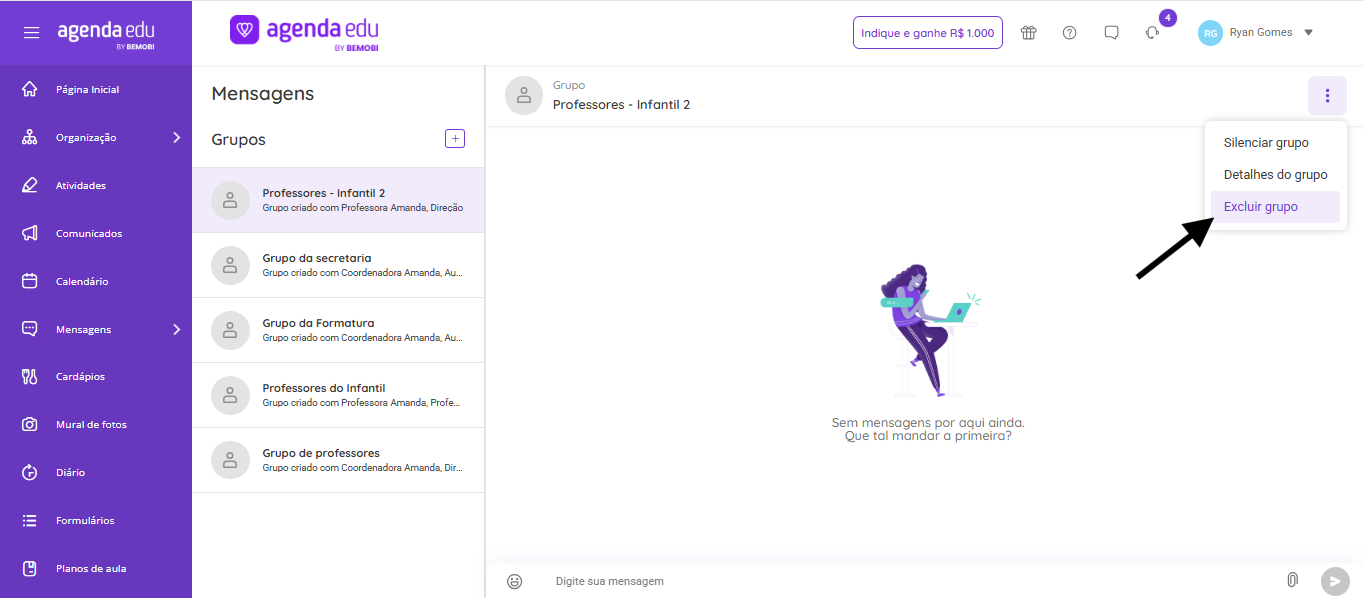Open the help question mark icon
Viewport: 1363px width, 598px height.
1070,32
